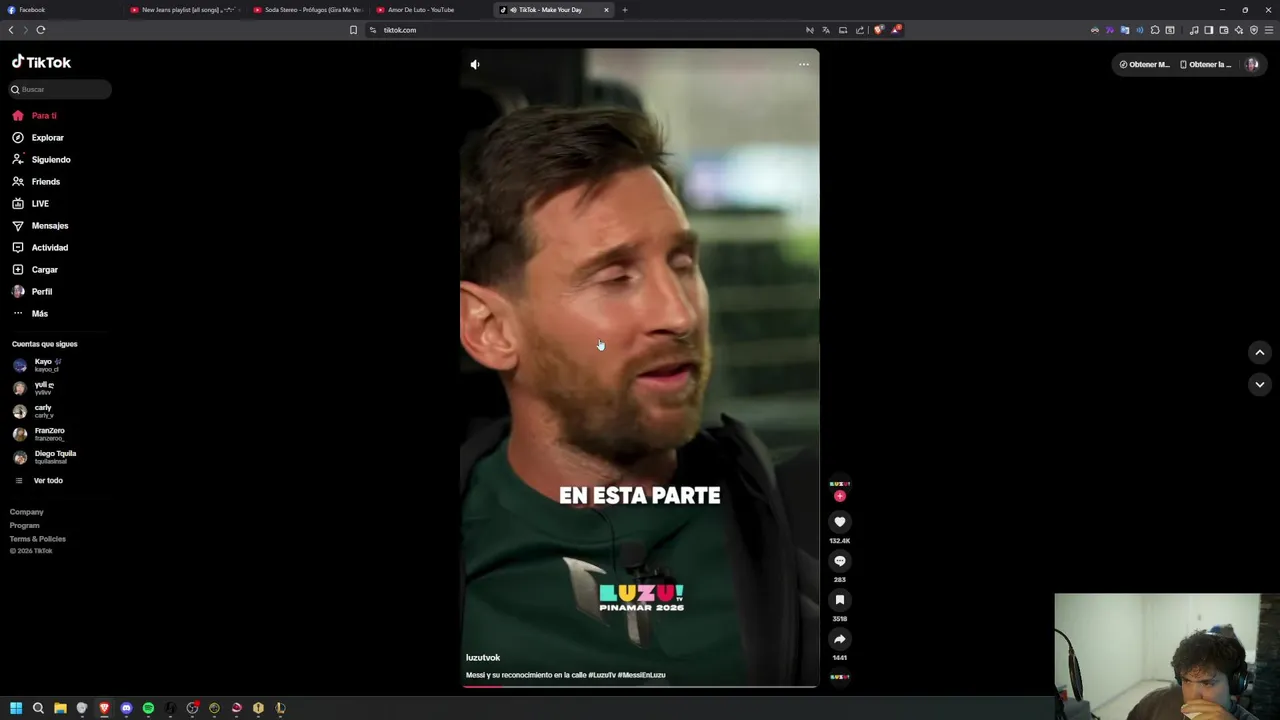Click the #LuzuTv hashtag in caption
This screenshot has width=1280, height=720.
601,675
